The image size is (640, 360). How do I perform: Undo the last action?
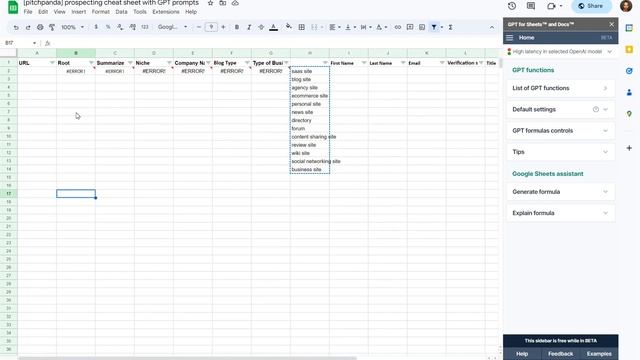(16, 27)
